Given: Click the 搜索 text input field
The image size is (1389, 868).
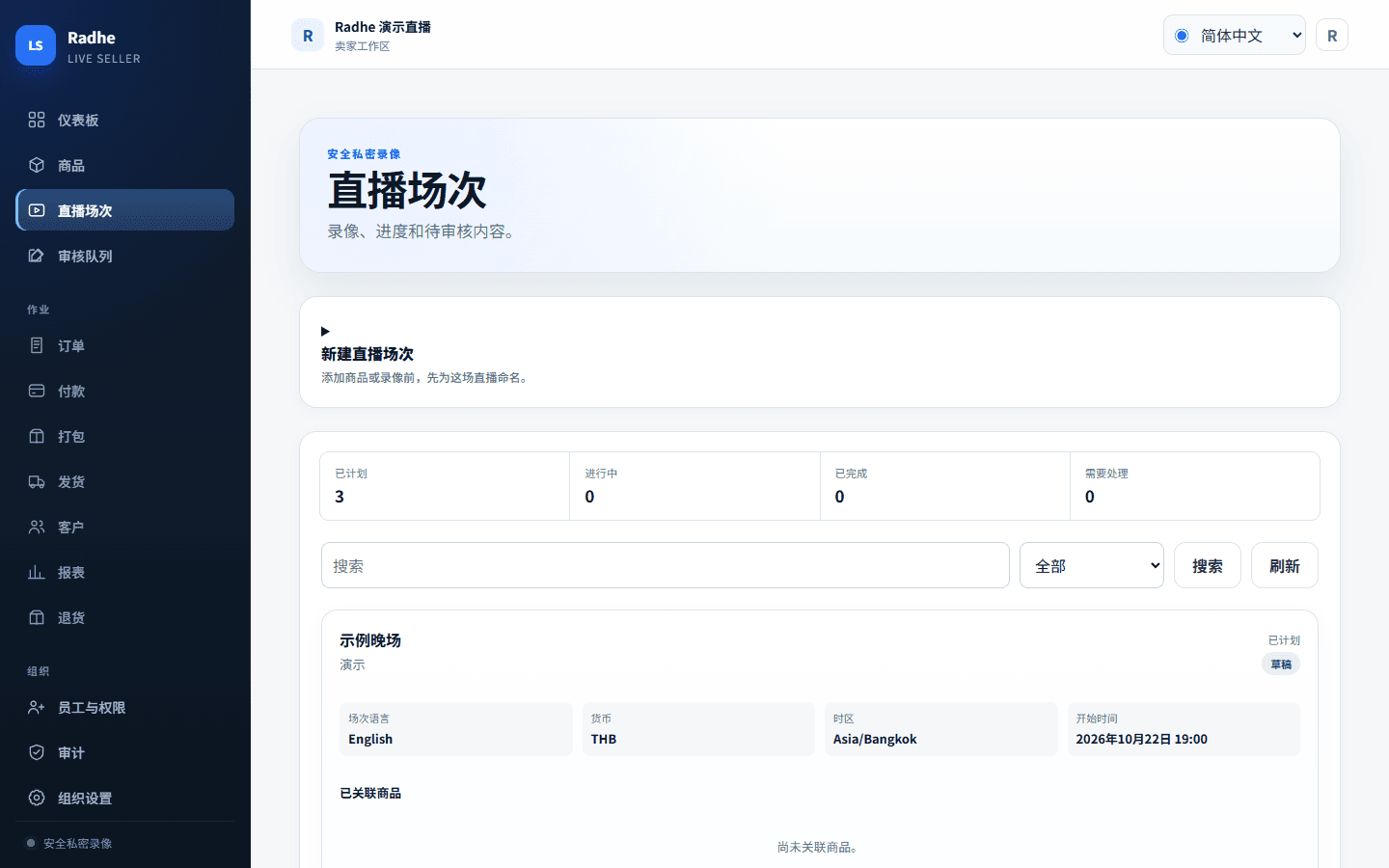Looking at the screenshot, I should pos(666,565).
